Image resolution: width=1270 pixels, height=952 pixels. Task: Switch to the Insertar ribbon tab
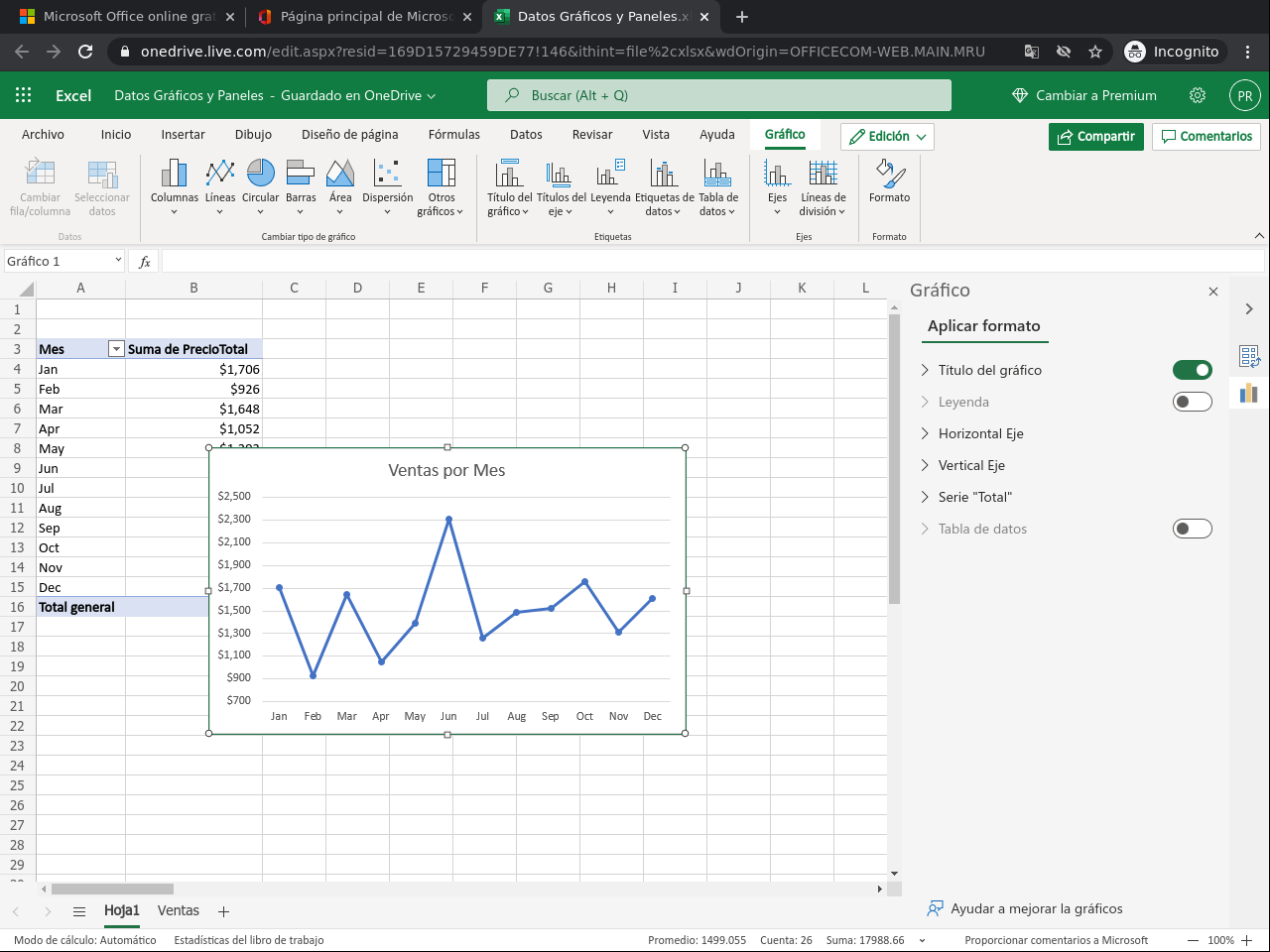click(183, 135)
